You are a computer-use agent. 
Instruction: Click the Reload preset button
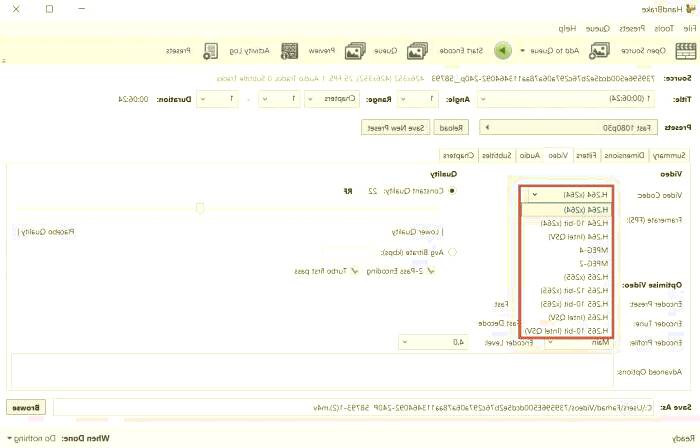pyautogui.click(x=451, y=128)
